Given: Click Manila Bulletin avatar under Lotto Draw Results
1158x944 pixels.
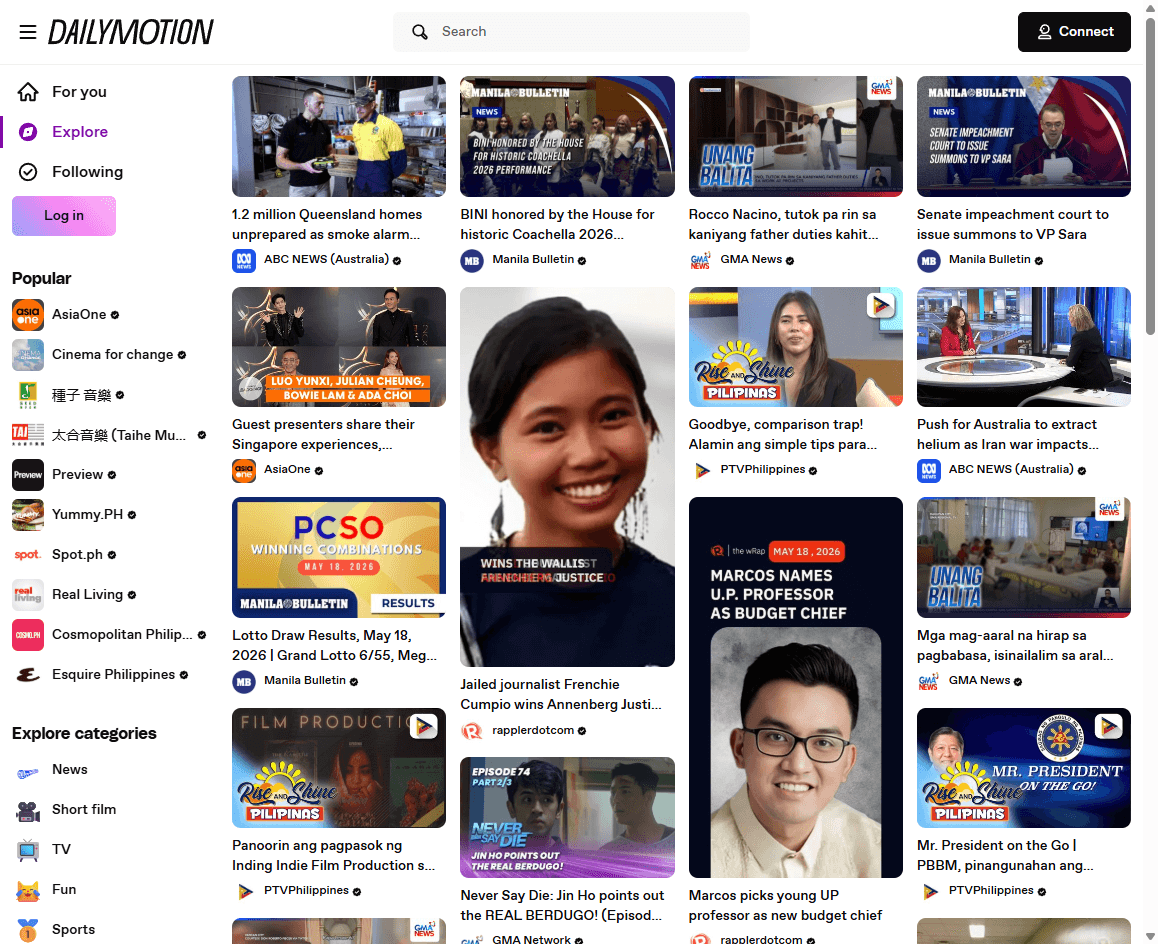Looking at the screenshot, I should pyautogui.click(x=244, y=681).
